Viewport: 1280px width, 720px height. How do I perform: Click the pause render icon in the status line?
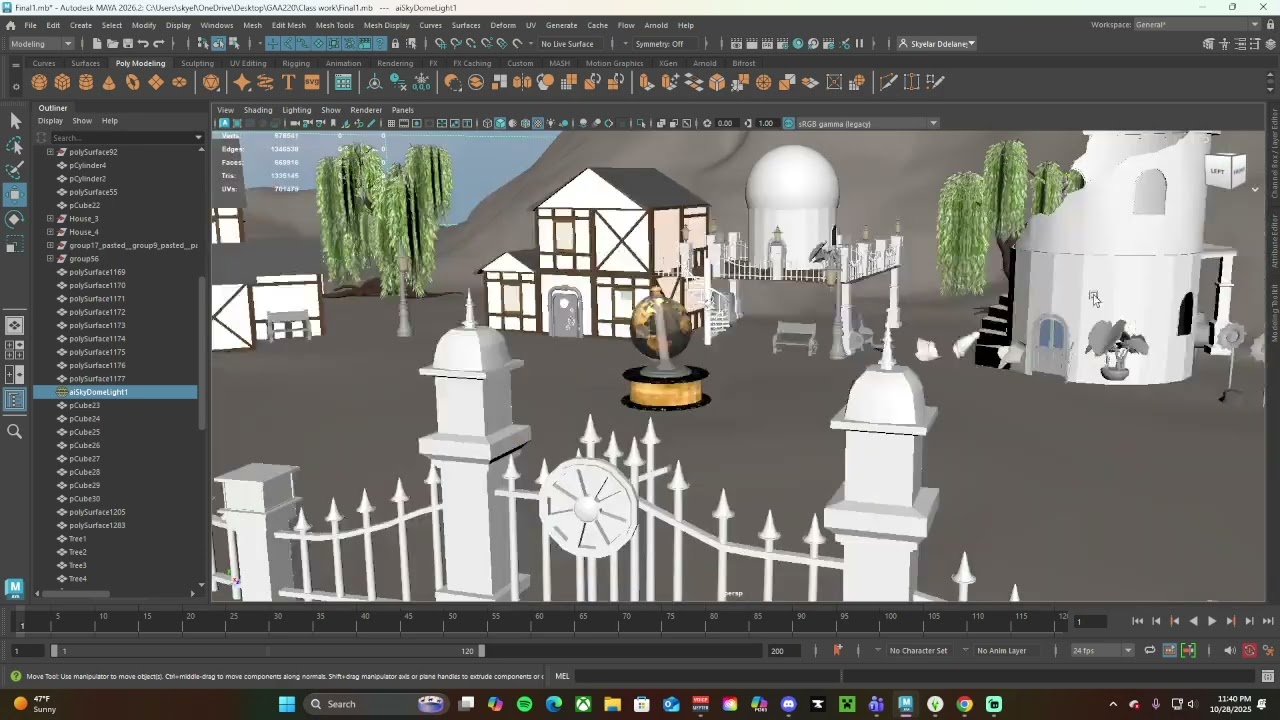pos(859,43)
